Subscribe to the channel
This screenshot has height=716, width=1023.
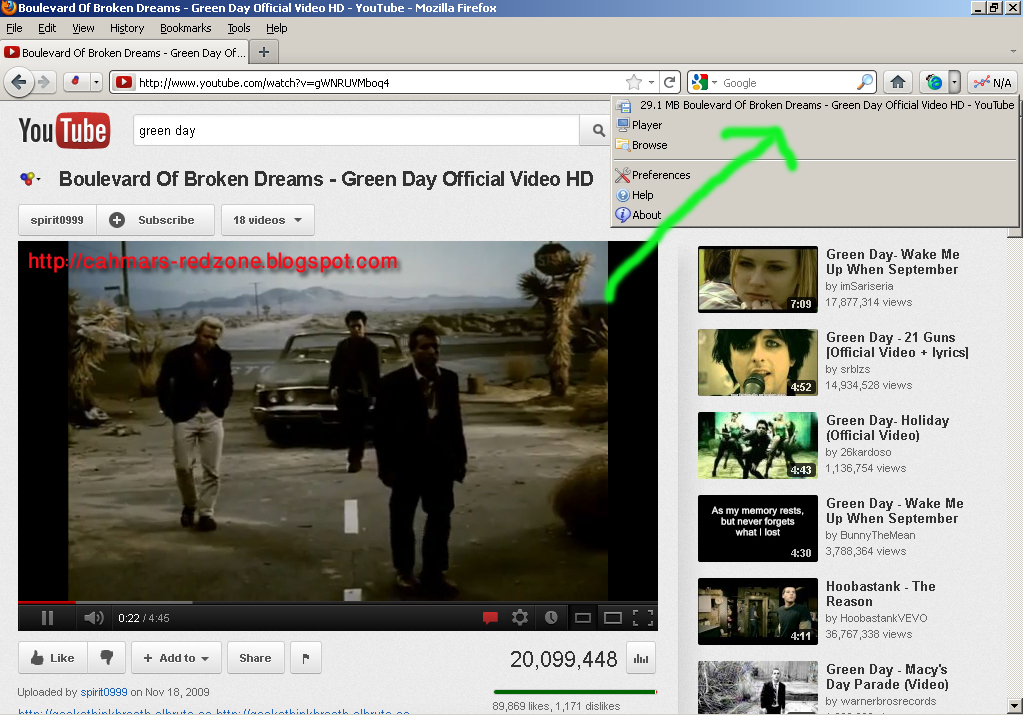[155, 220]
